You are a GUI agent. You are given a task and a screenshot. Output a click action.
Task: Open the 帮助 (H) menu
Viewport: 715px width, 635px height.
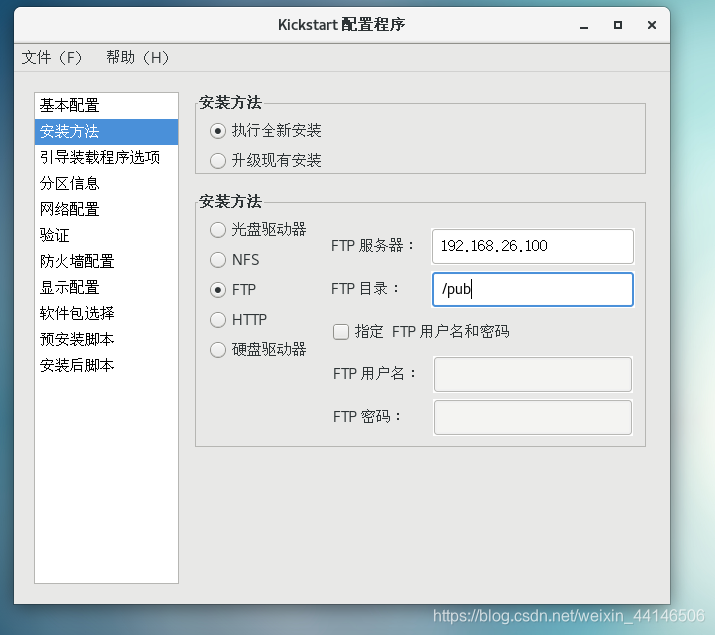(138, 57)
